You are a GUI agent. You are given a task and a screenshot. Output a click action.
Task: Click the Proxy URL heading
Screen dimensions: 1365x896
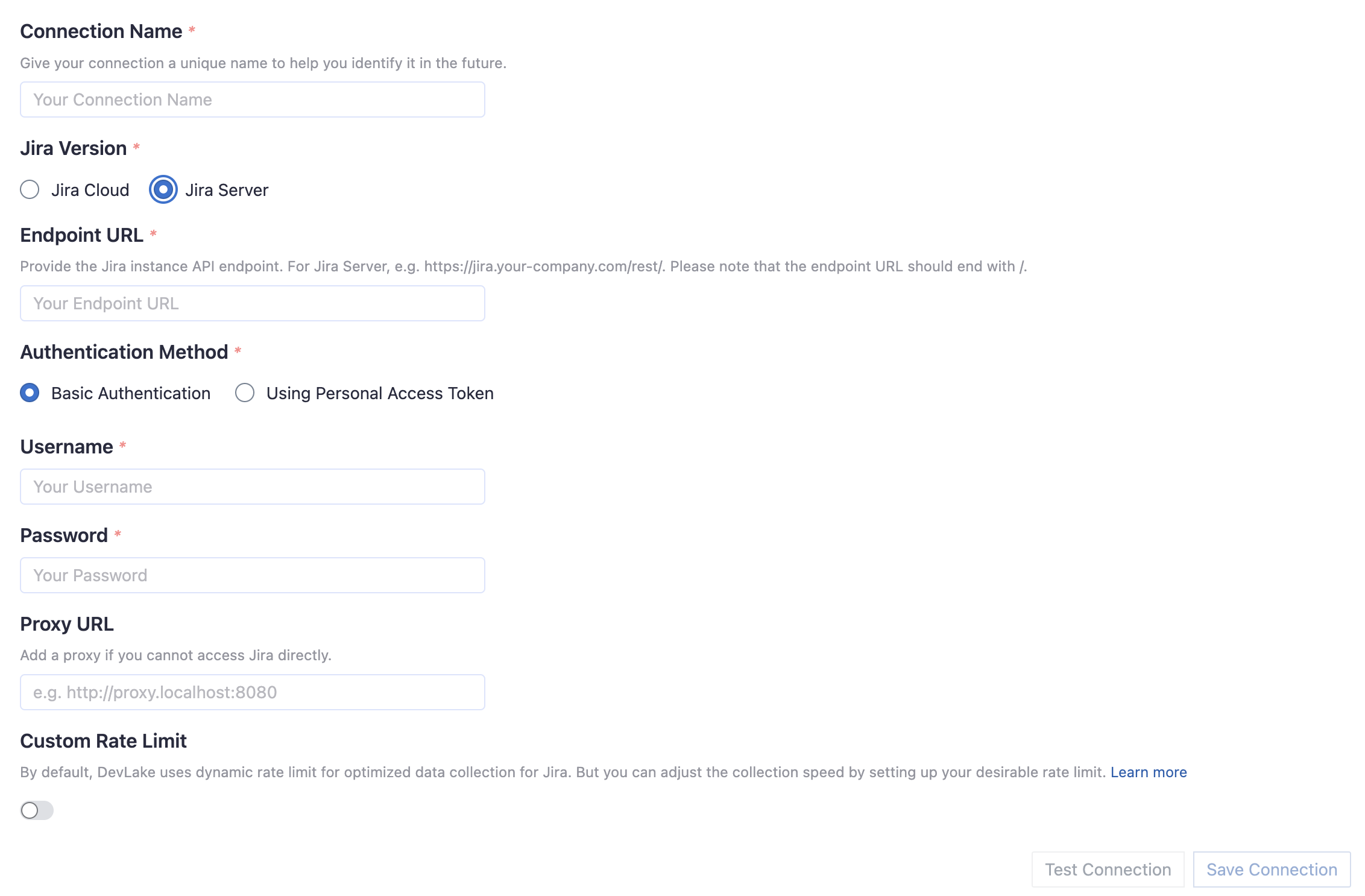pyautogui.click(x=67, y=624)
